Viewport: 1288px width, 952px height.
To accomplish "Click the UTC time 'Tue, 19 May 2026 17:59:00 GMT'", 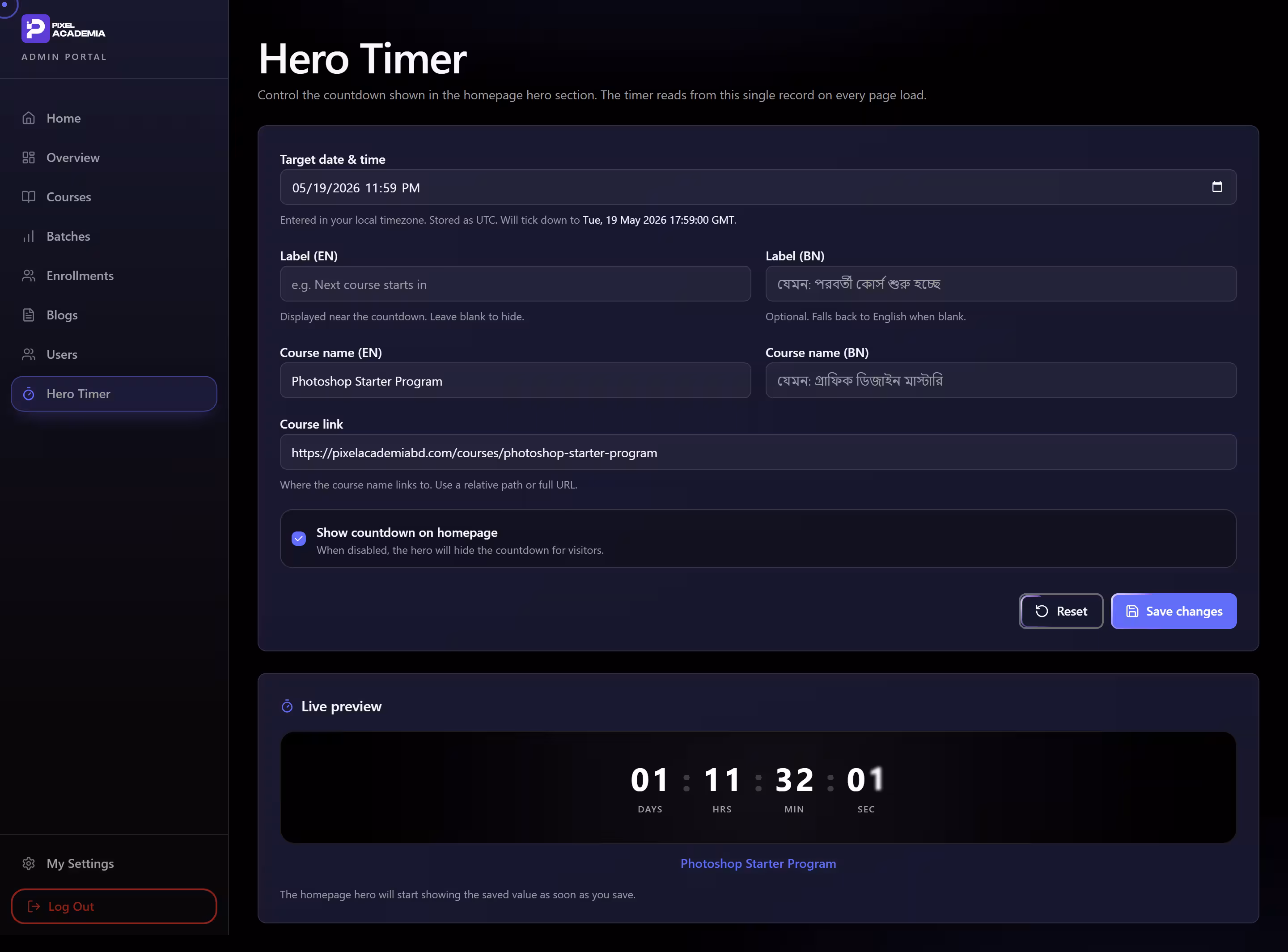I will (x=658, y=220).
